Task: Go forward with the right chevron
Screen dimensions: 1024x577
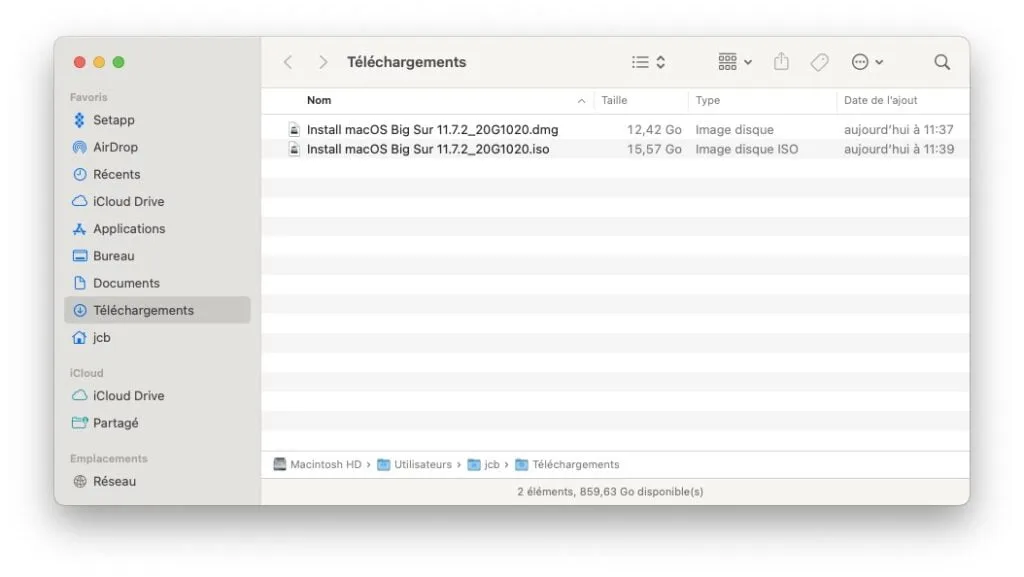Action: [323, 62]
